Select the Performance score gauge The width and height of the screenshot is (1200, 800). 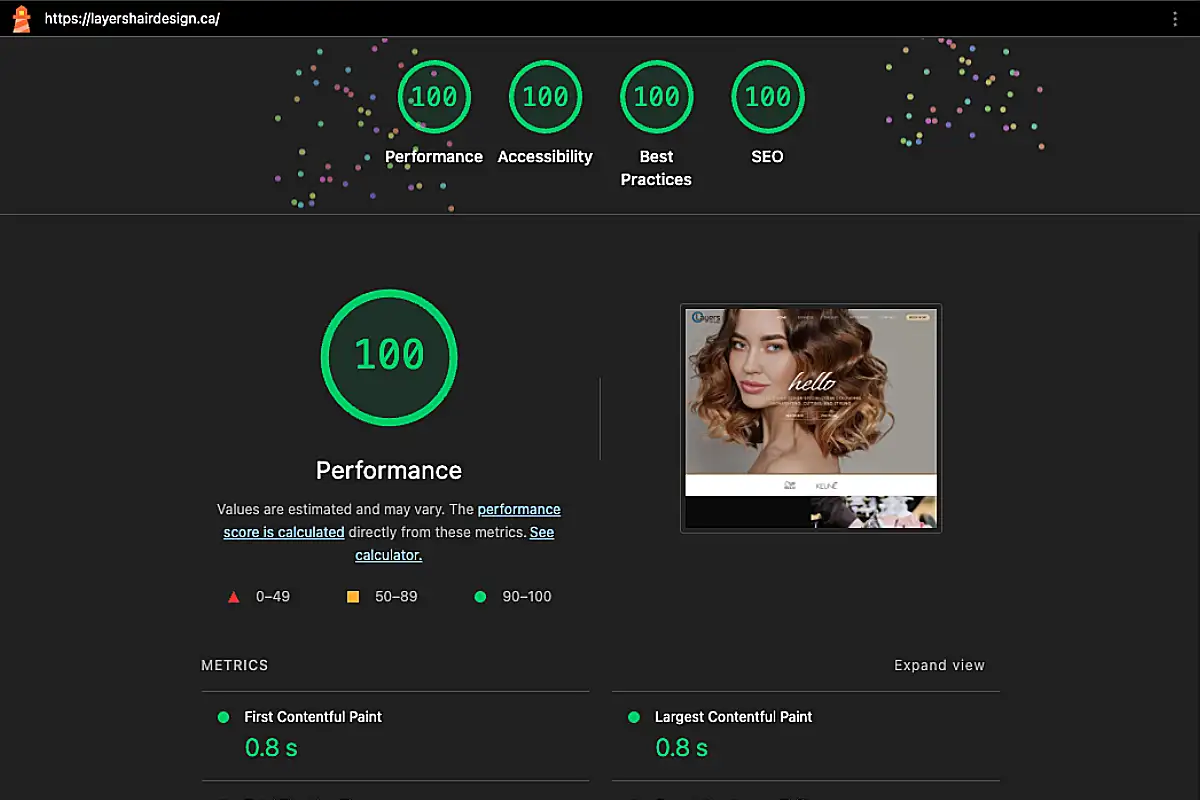tap(434, 96)
